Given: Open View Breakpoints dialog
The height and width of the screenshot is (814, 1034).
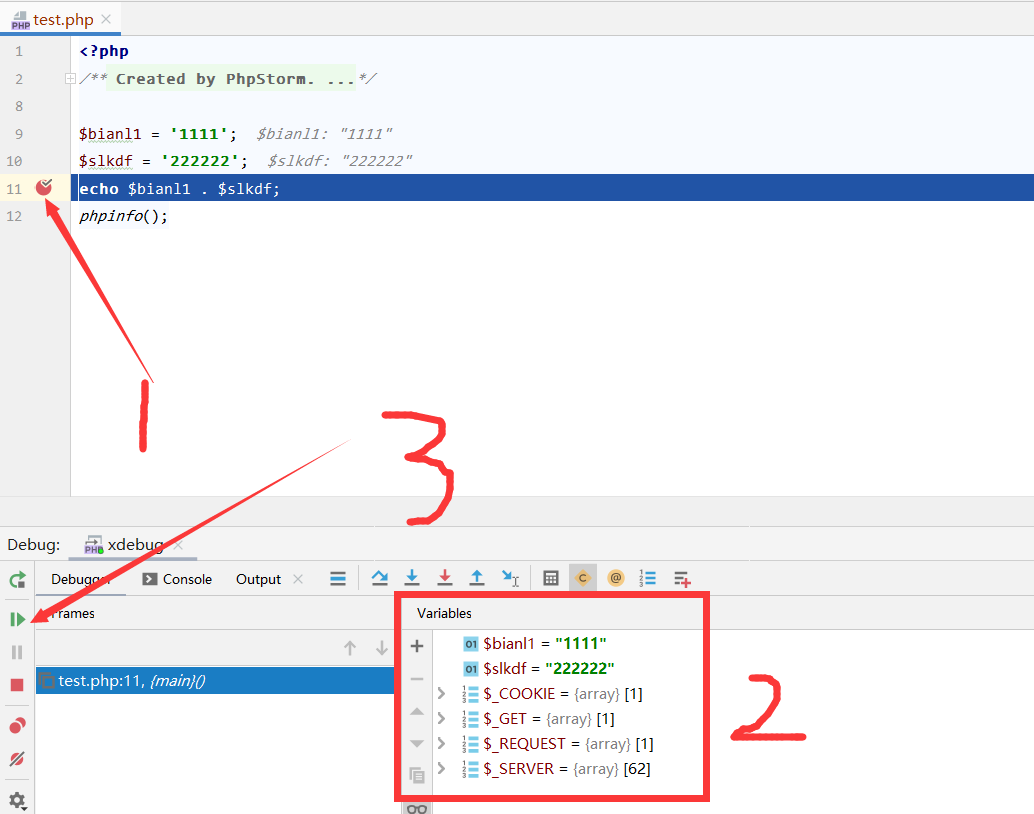Looking at the screenshot, I should pos(17,726).
